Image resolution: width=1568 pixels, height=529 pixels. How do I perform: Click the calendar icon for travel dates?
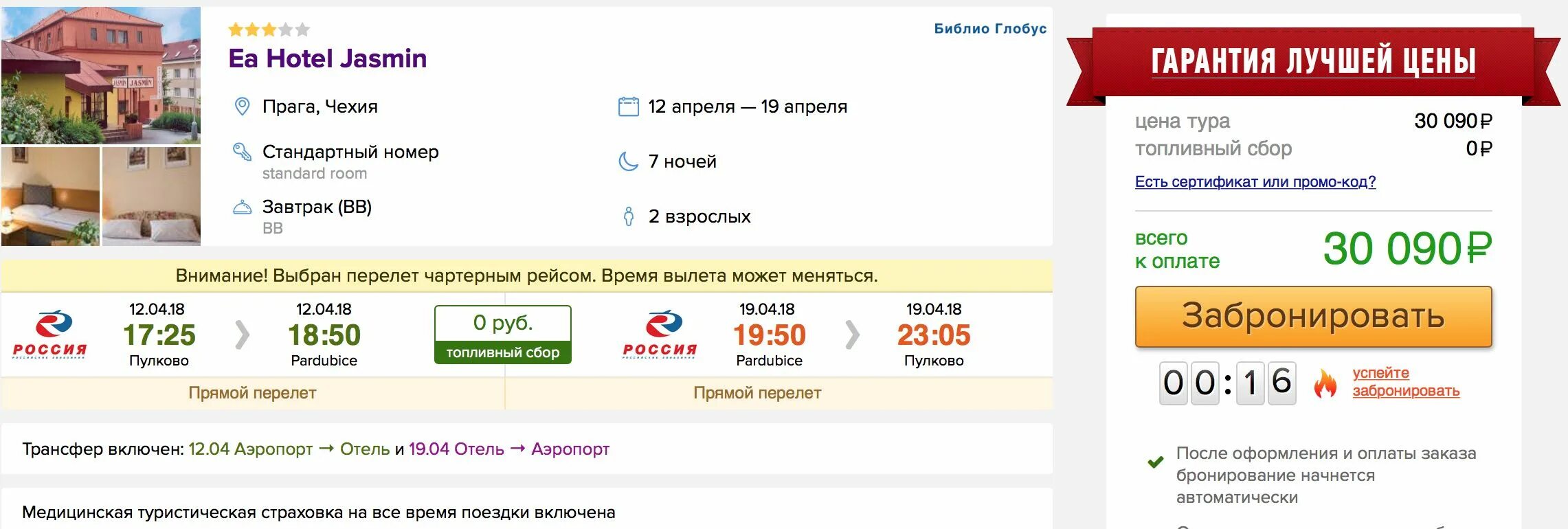(x=628, y=106)
